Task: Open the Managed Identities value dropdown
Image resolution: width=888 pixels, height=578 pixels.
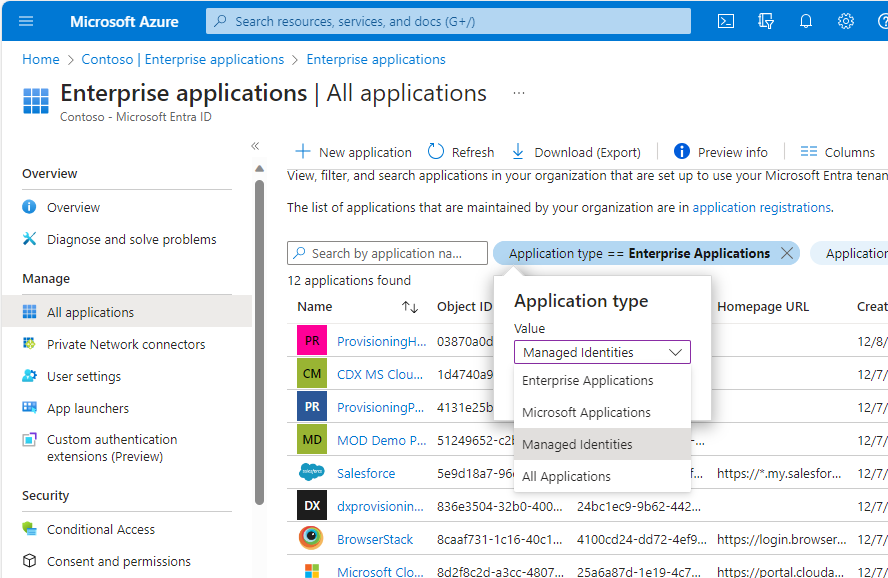Action: coord(601,352)
